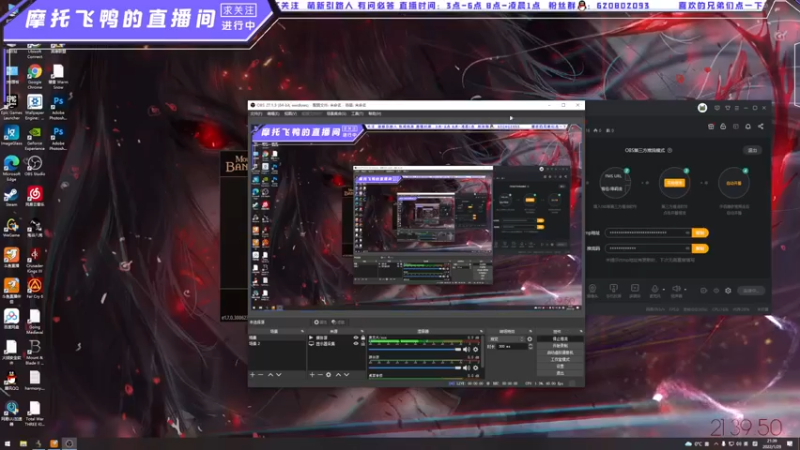
Task: Click 开始录制 button in OBS controls
Action: click(x=560, y=345)
